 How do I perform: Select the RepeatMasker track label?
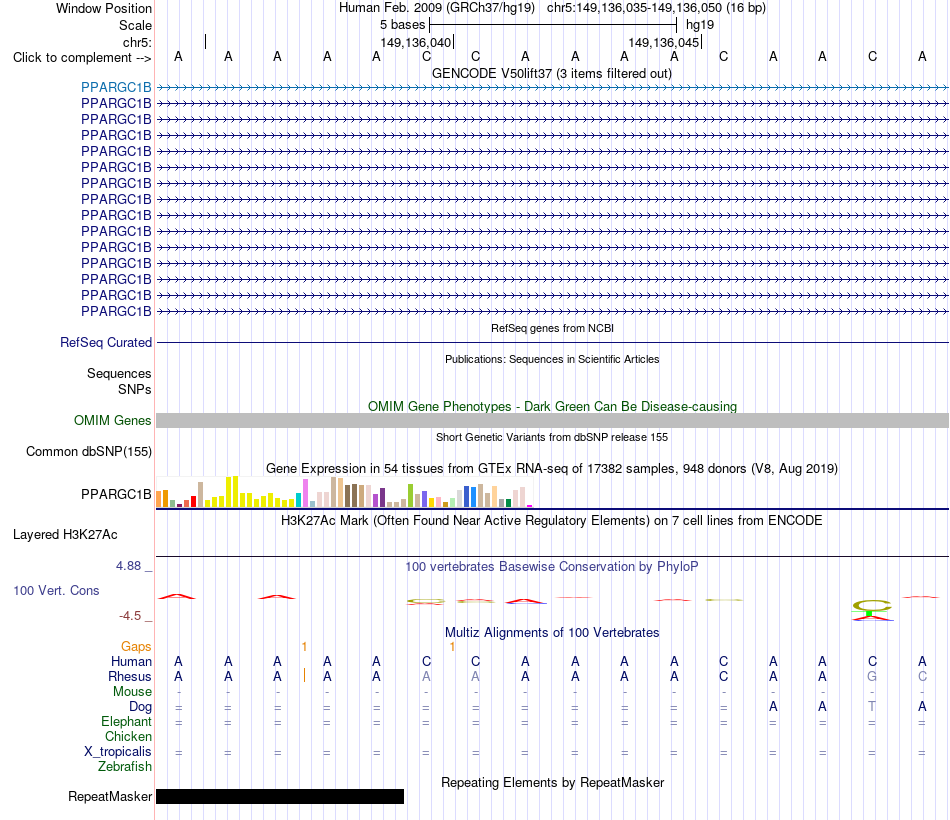[110, 796]
